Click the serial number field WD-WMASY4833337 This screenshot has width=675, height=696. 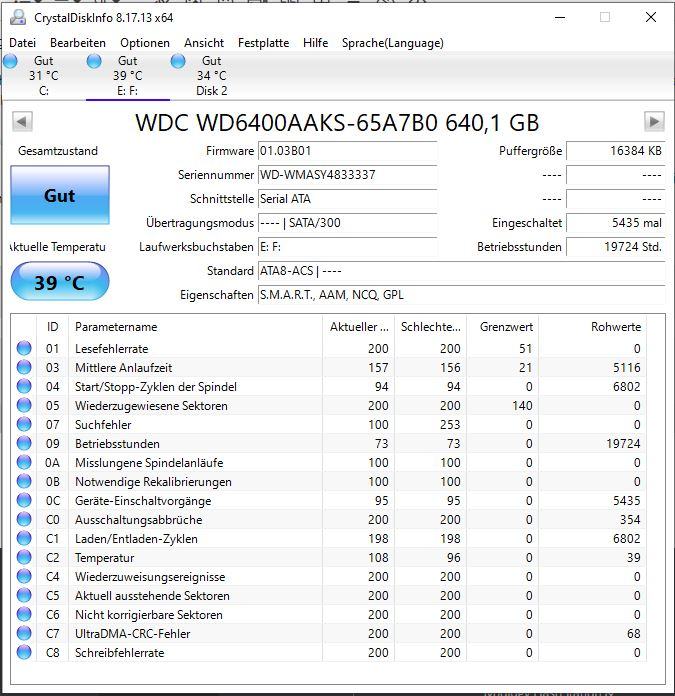(x=347, y=175)
